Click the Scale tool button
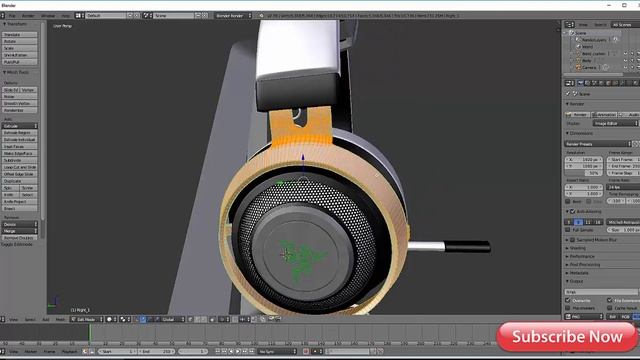This screenshot has width=640, height=360. point(20,48)
